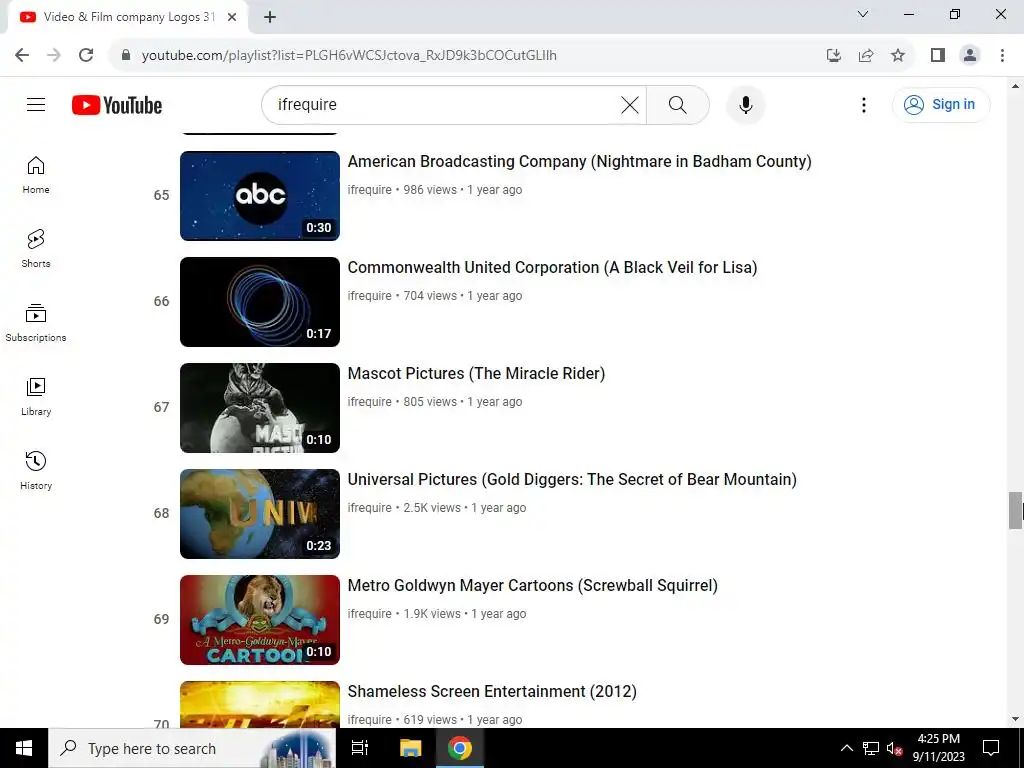This screenshot has width=1024, height=768.
Task: Start voice search with the microphone icon
Action: coord(745,104)
